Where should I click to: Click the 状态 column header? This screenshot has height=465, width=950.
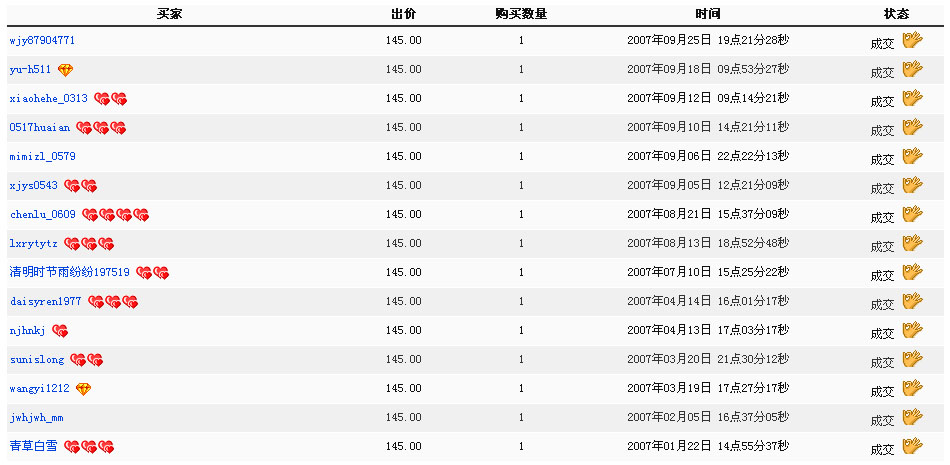pos(897,14)
